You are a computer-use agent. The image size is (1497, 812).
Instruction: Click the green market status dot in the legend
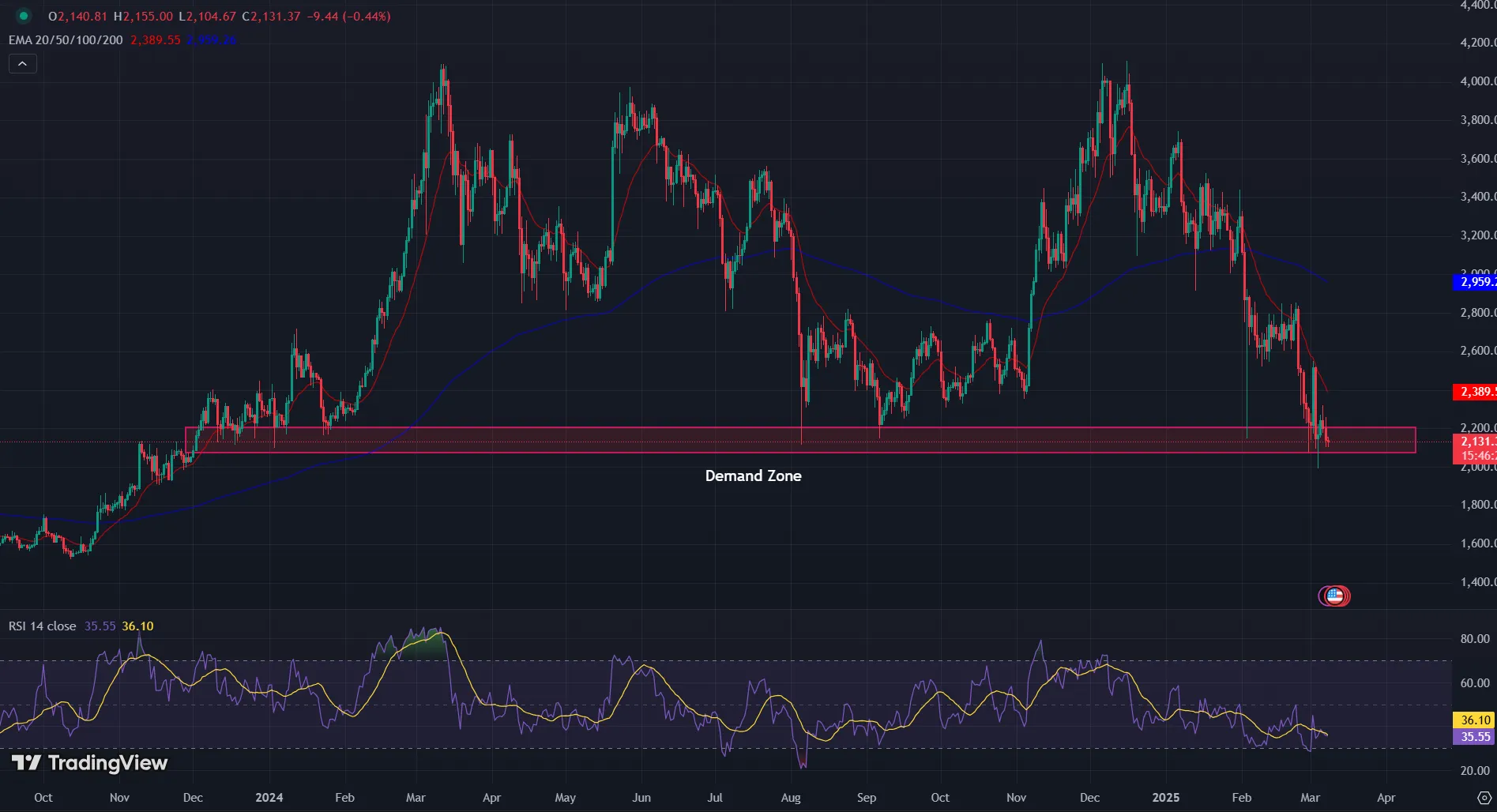24,15
